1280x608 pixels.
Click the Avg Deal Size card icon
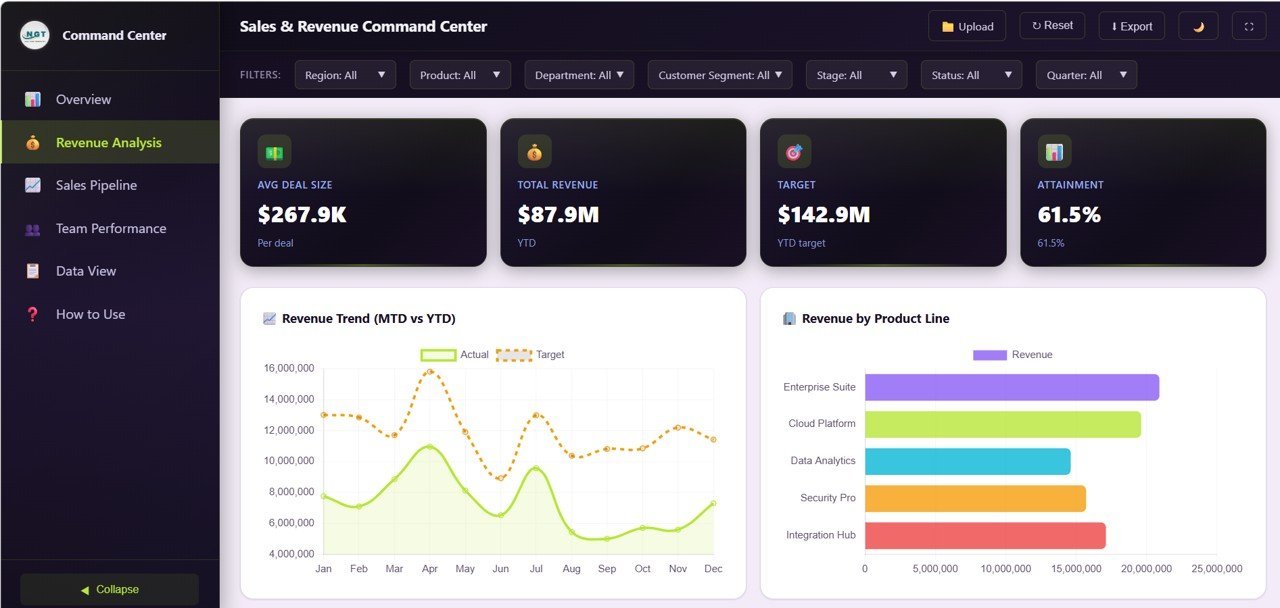tap(274, 151)
